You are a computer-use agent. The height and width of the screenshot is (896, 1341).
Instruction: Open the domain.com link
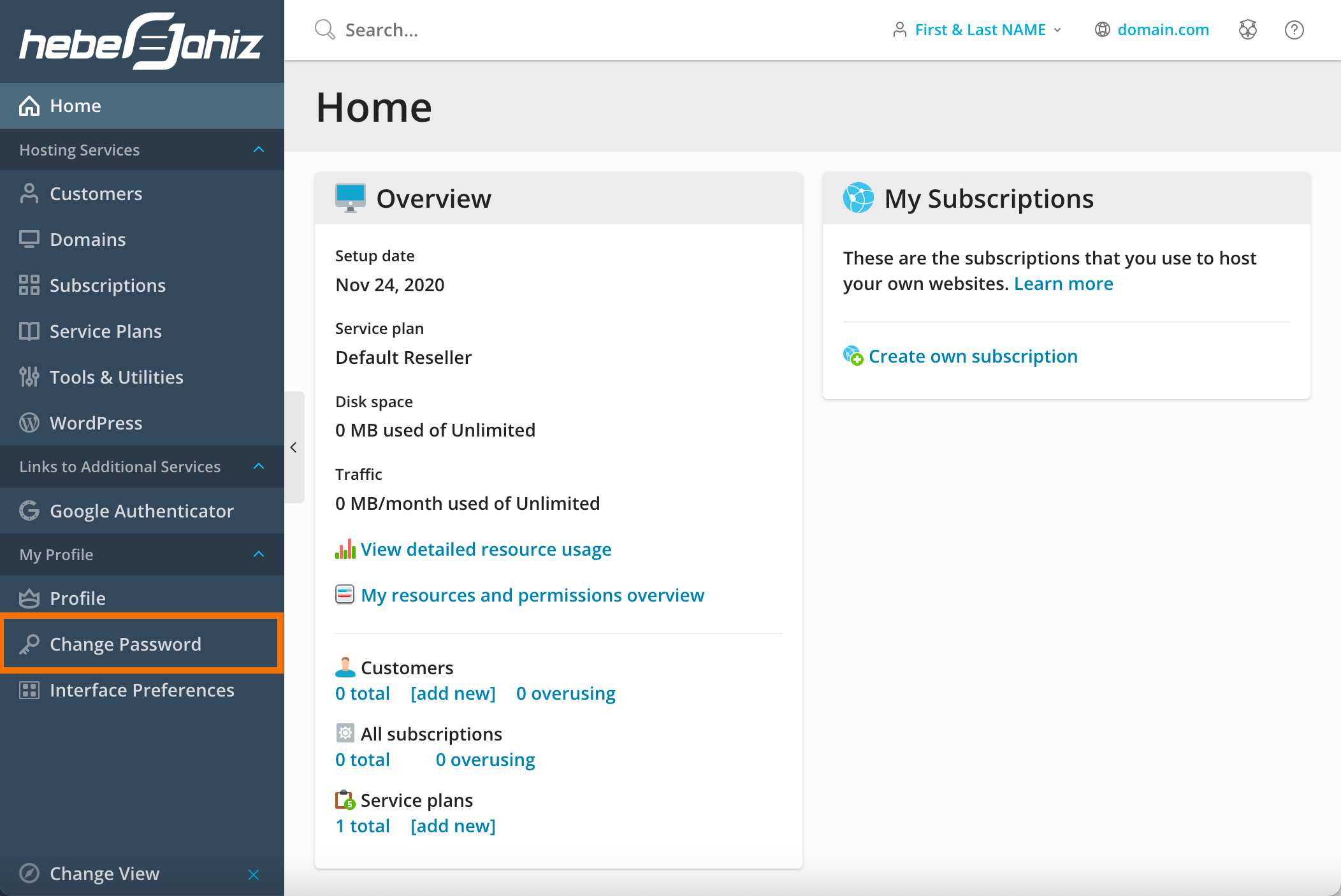pos(1163,29)
